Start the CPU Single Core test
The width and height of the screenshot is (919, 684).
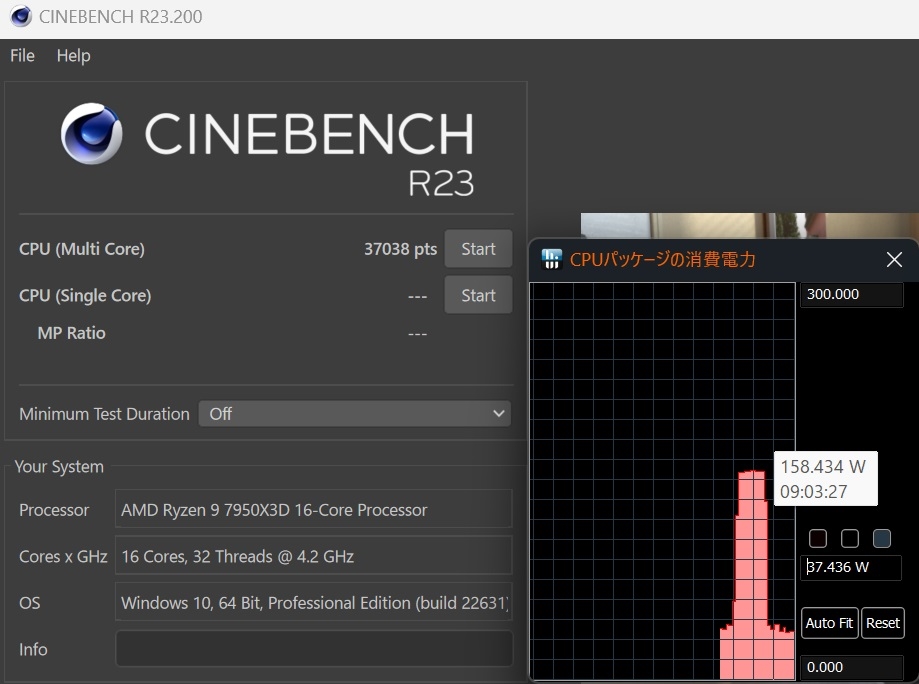tap(478, 295)
